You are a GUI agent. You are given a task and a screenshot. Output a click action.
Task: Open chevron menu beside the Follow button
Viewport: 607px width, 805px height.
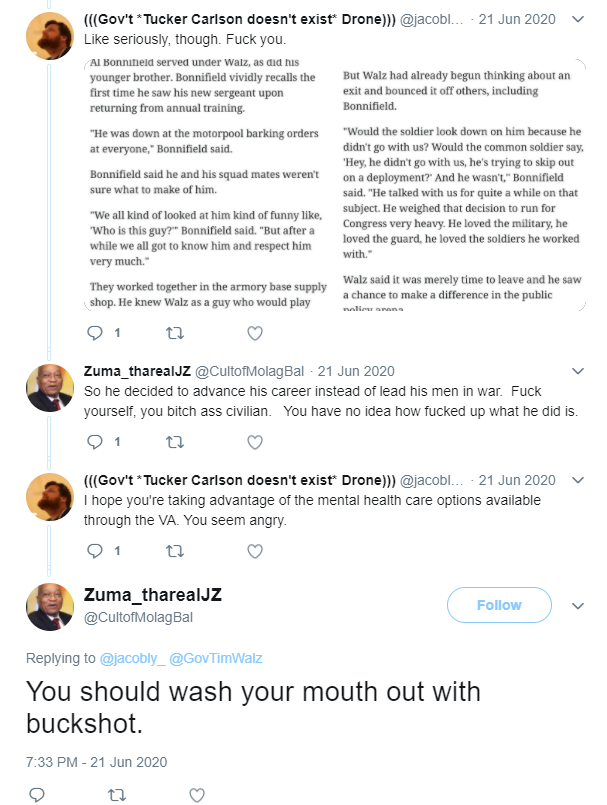point(578,606)
